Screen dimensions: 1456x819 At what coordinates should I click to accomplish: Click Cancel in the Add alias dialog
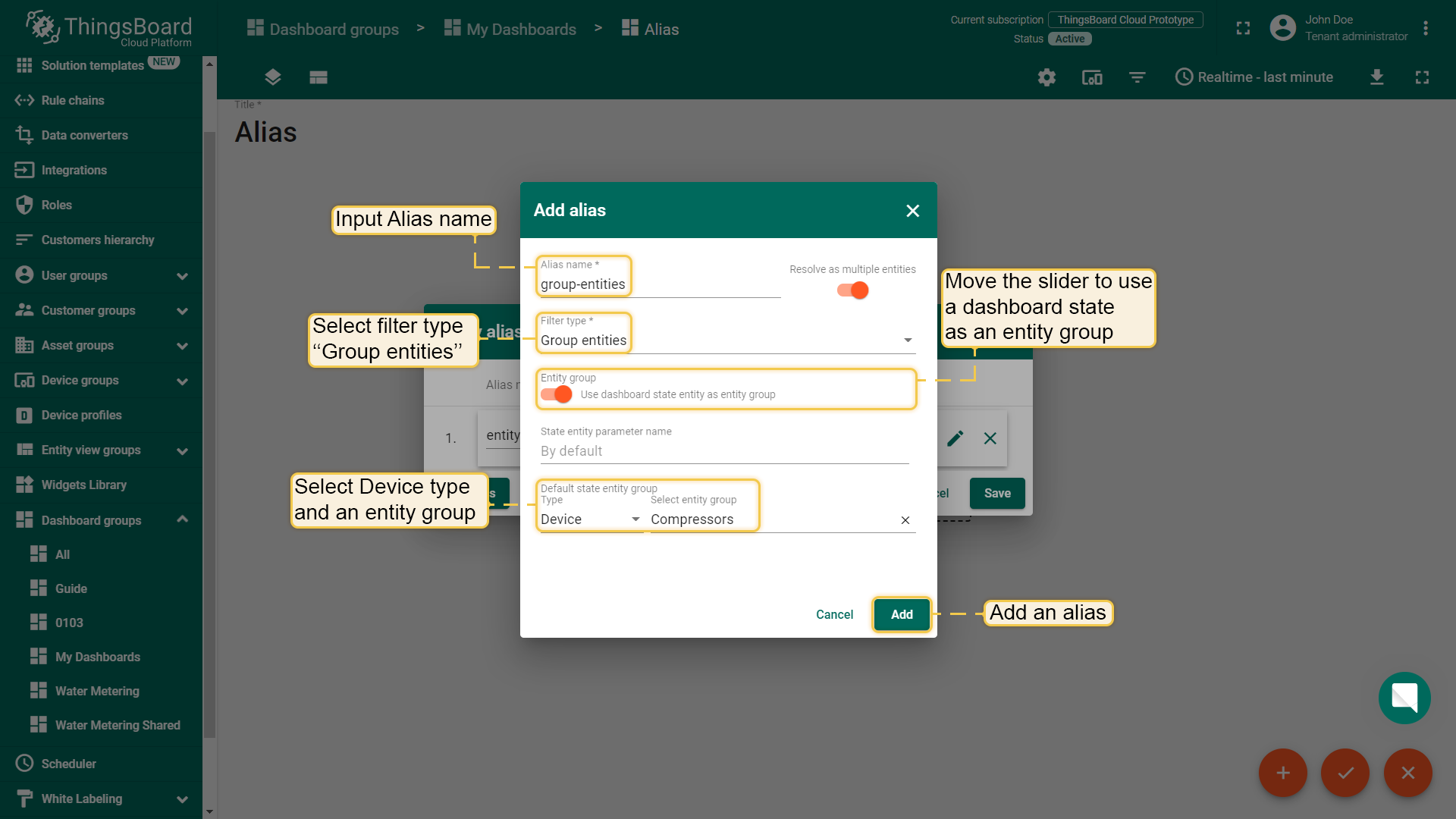(x=834, y=614)
